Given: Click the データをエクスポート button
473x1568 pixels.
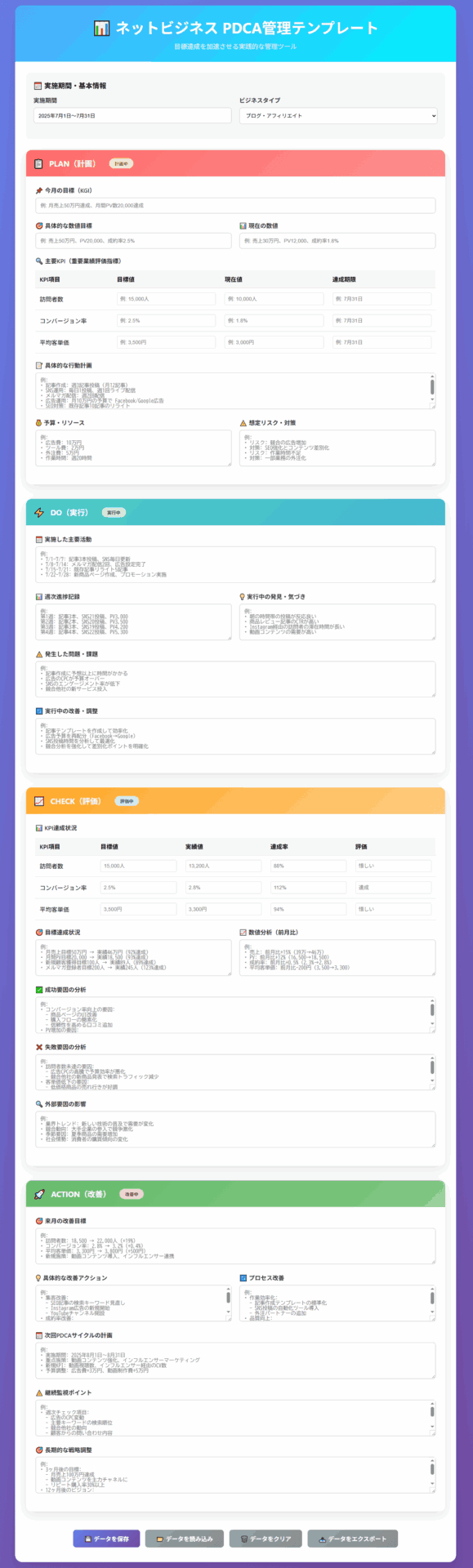Looking at the screenshot, I should tap(353, 1539).
